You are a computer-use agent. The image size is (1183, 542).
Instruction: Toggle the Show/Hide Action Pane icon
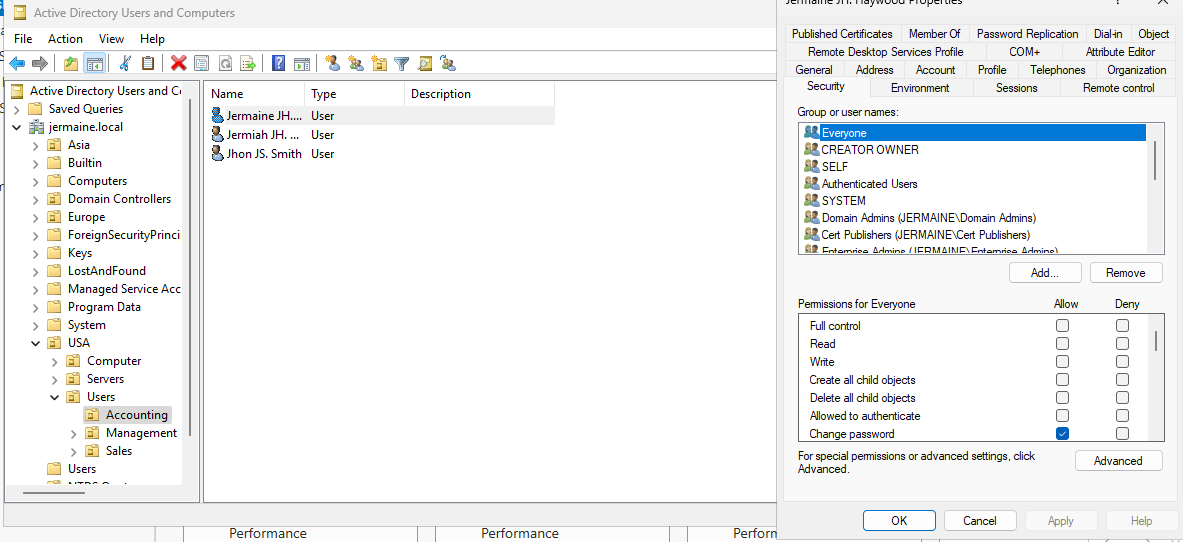tap(302, 63)
